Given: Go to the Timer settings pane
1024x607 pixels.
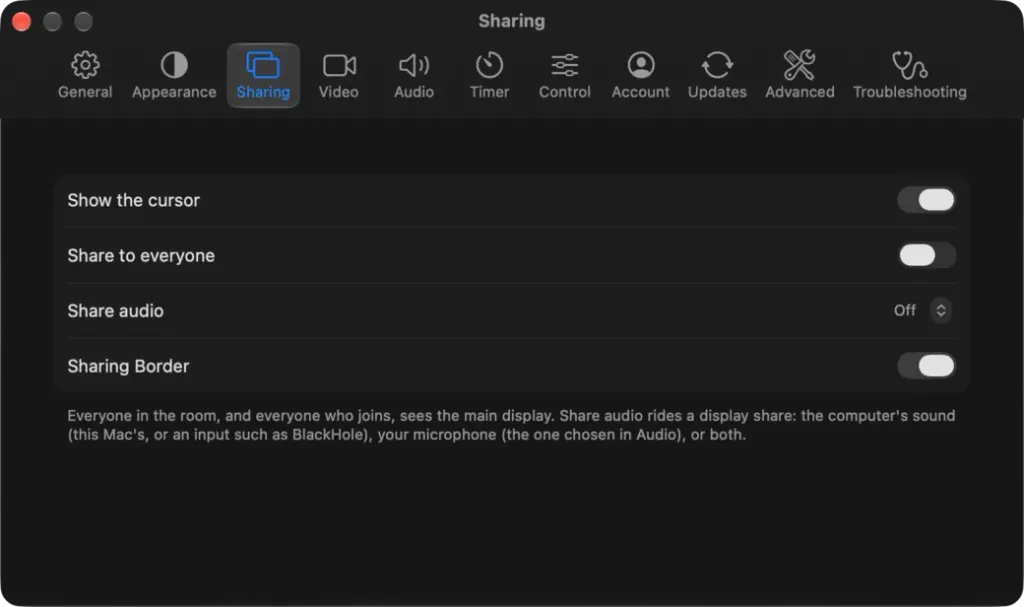Looking at the screenshot, I should (x=489, y=75).
